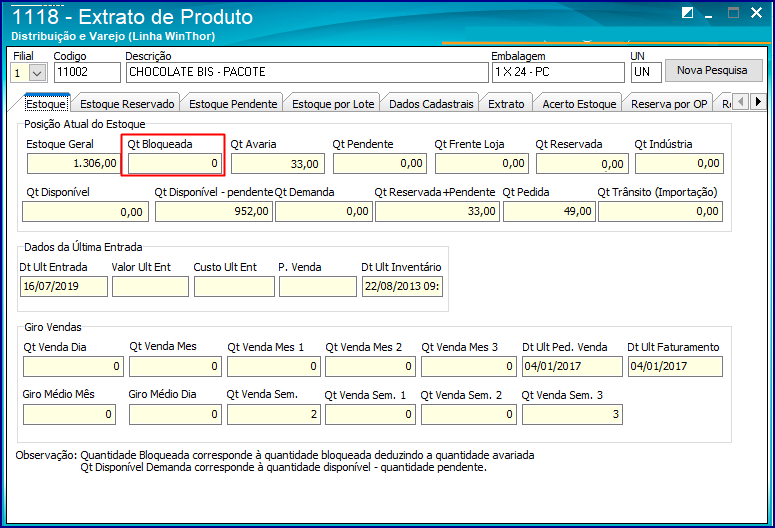
Task: Click the Nova Pesquisa button
Action: click(712, 70)
